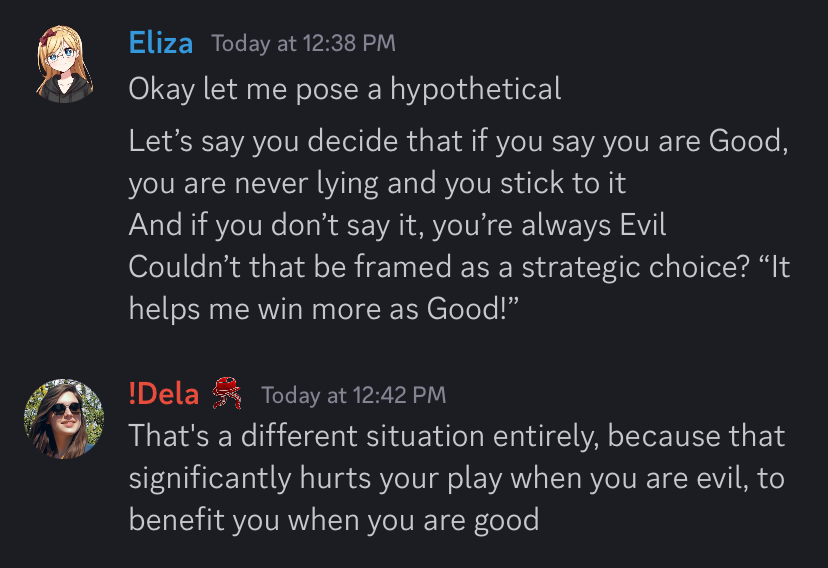Image resolution: width=828 pixels, height=568 pixels.
Task: Click the line "benefit you when you are good"
Action: point(334,520)
